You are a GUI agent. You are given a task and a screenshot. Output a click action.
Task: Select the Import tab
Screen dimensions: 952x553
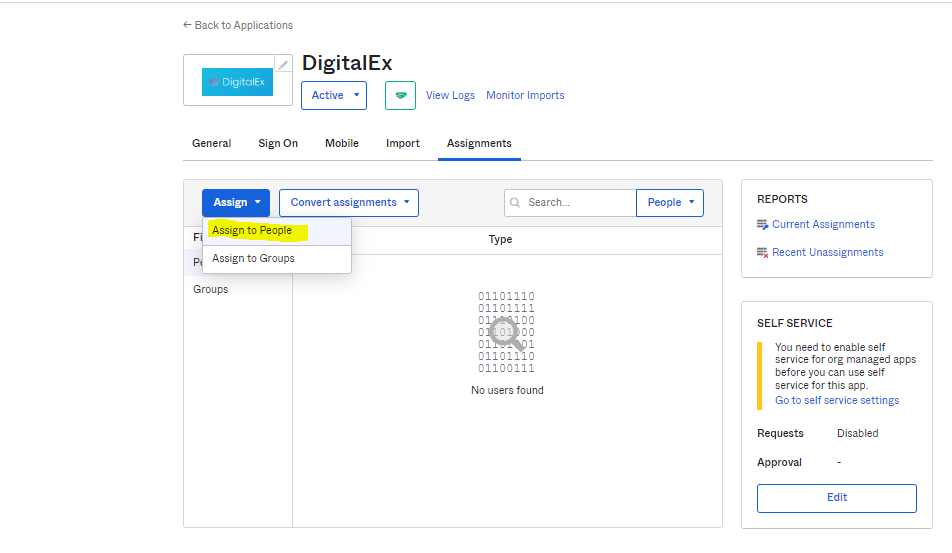(403, 144)
